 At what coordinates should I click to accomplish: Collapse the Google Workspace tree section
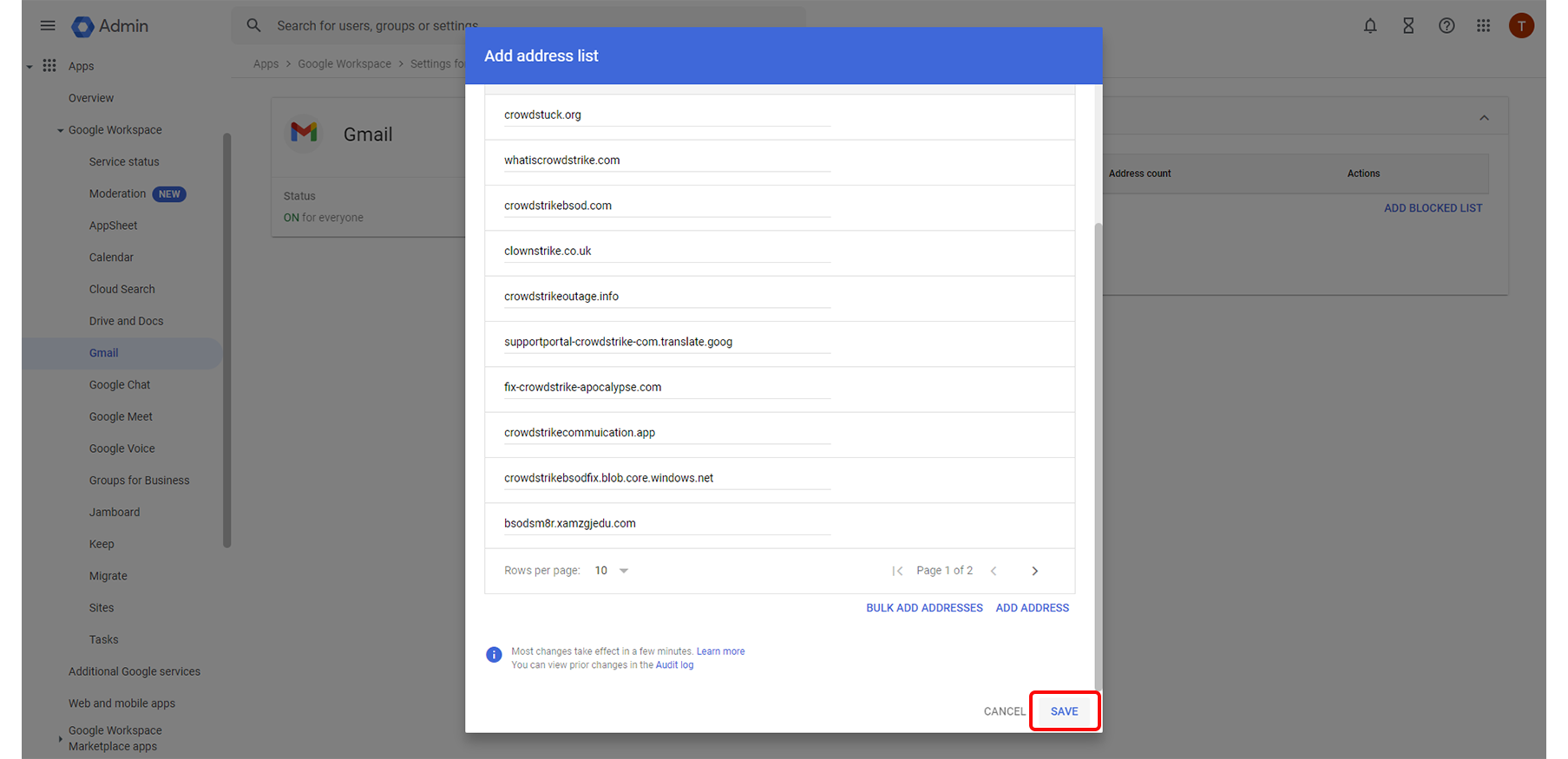(60, 131)
